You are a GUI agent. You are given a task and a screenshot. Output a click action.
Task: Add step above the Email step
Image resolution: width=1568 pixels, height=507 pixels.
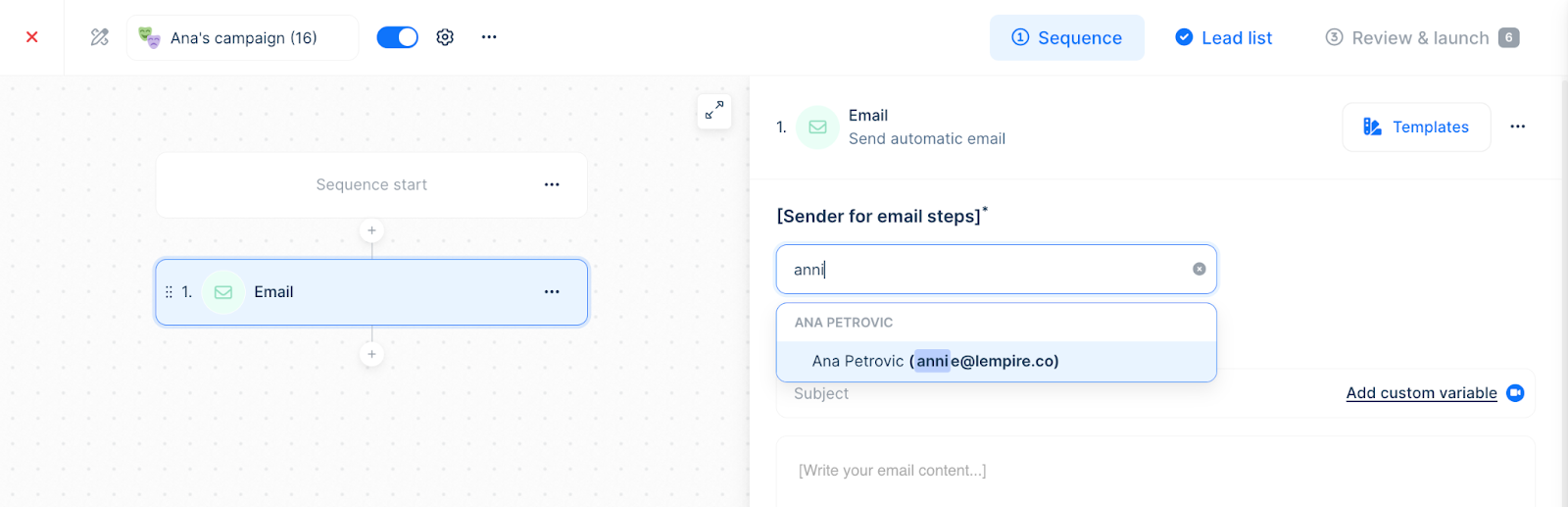pyautogui.click(x=371, y=230)
